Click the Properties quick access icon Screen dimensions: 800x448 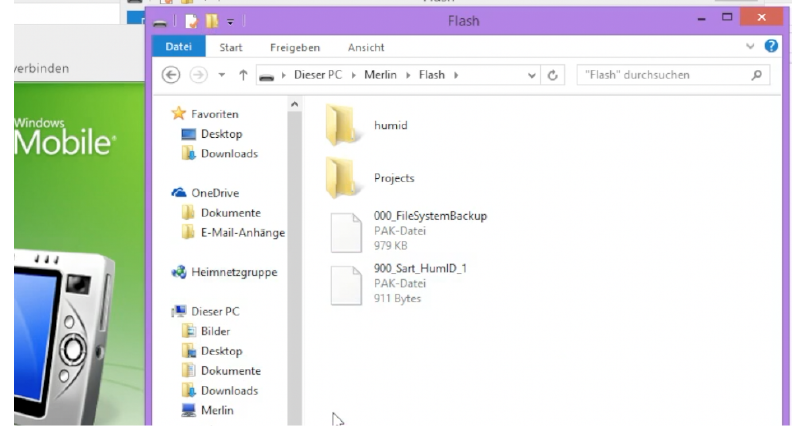(x=191, y=21)
